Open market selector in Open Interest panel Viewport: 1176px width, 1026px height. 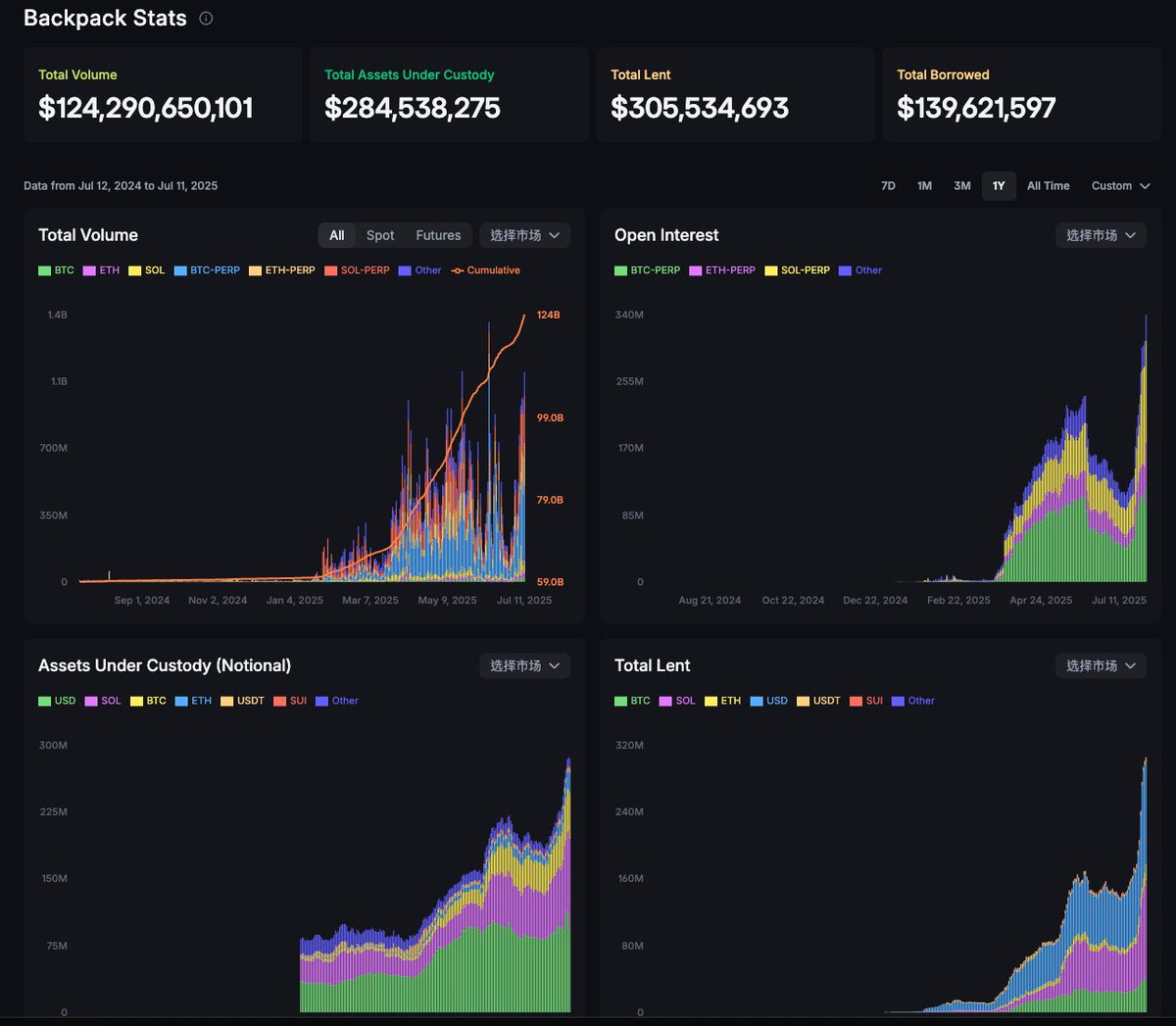tap(1101, 235)
